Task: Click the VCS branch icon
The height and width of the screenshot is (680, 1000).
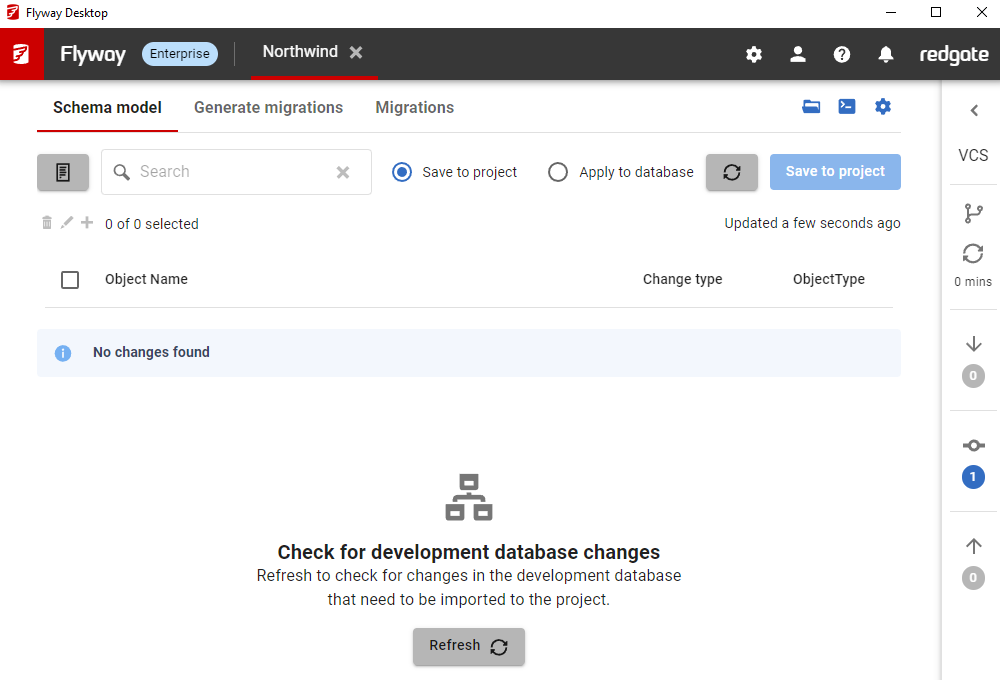Action: point(973,213)
